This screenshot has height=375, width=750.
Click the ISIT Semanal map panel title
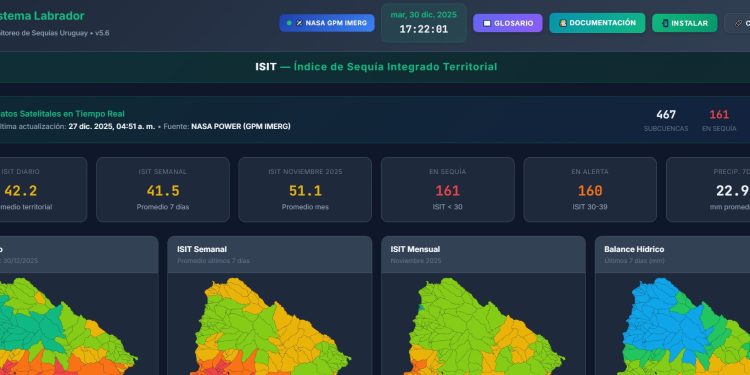(x=202, y=249)
